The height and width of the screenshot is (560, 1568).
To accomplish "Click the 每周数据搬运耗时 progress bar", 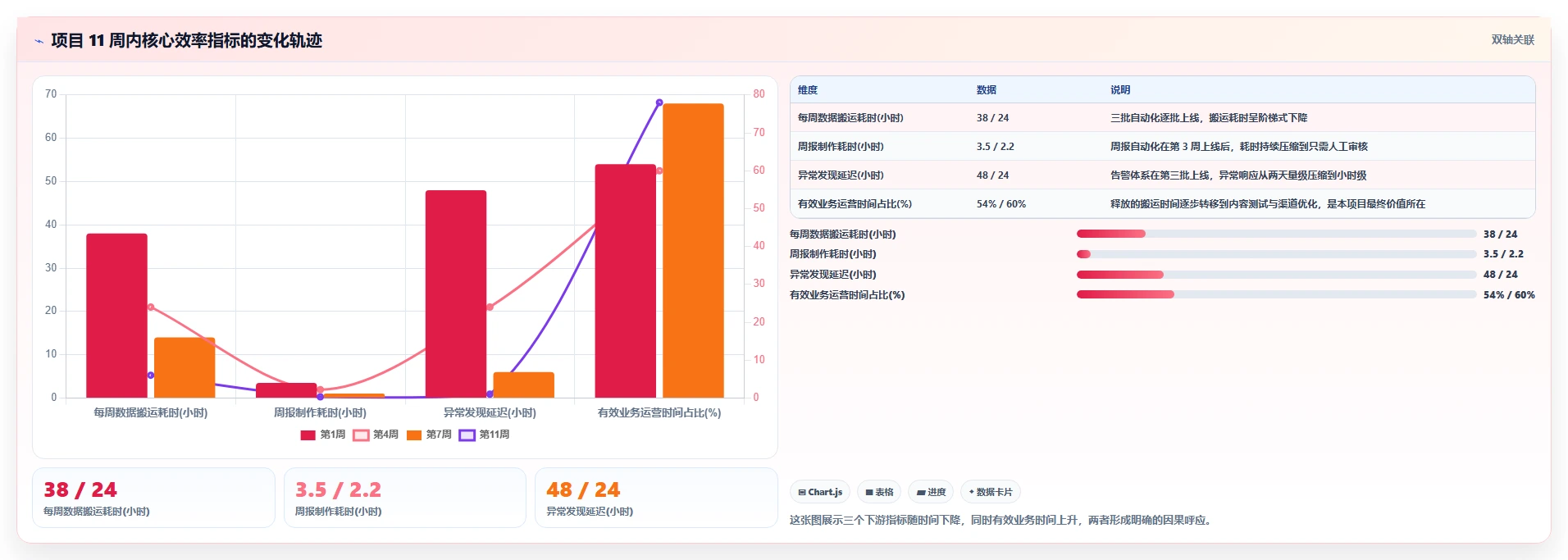I will [1276, 234].
